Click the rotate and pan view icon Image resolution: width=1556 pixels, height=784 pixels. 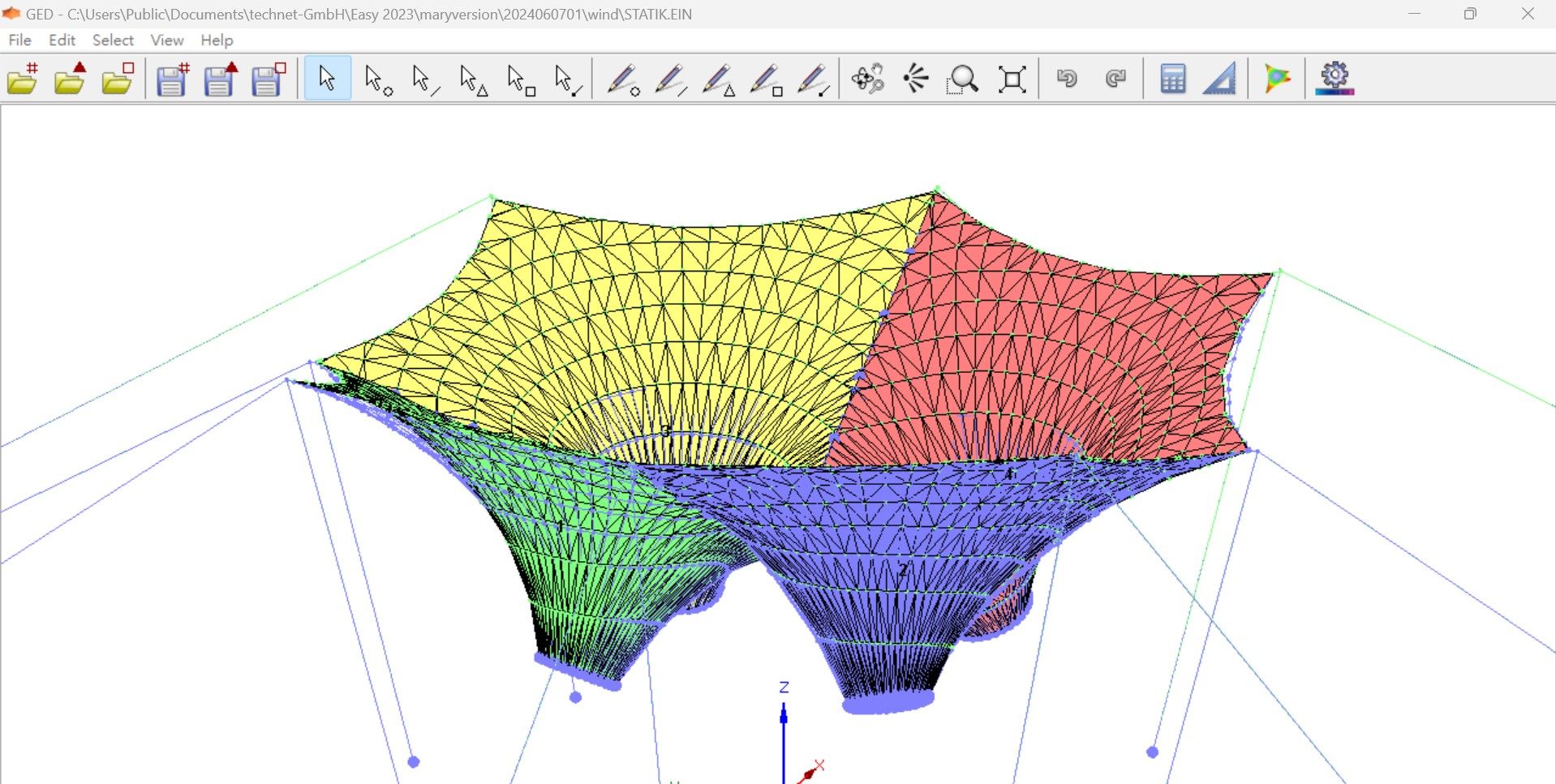coord(867,79)
